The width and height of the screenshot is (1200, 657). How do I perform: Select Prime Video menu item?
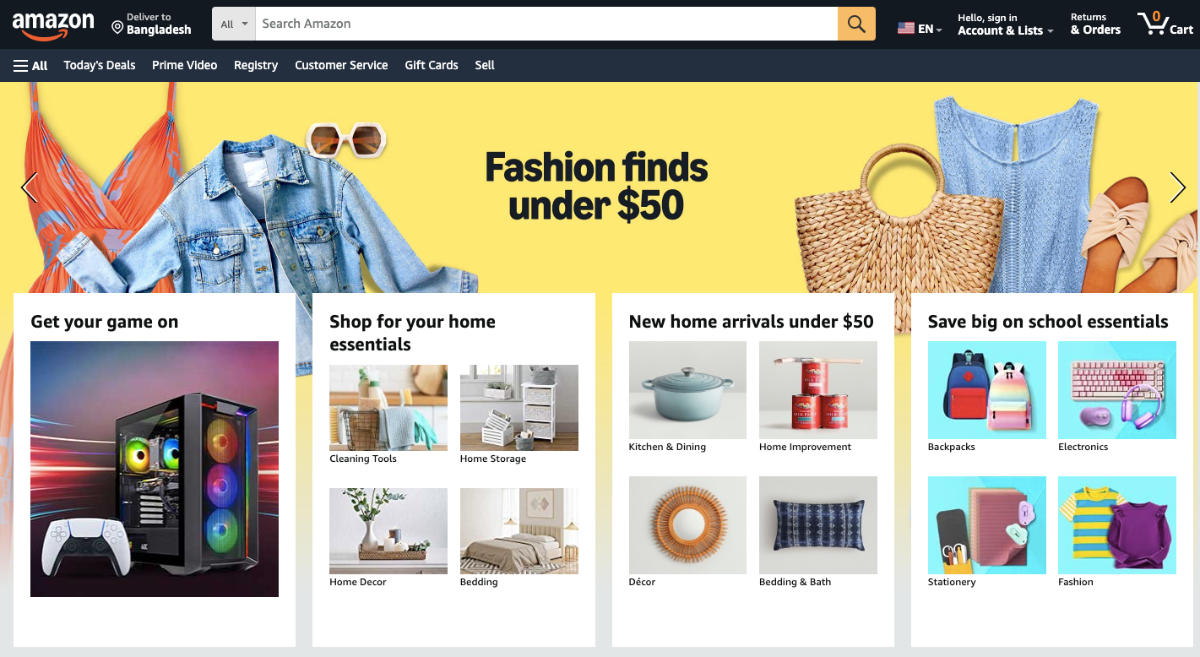185,65
